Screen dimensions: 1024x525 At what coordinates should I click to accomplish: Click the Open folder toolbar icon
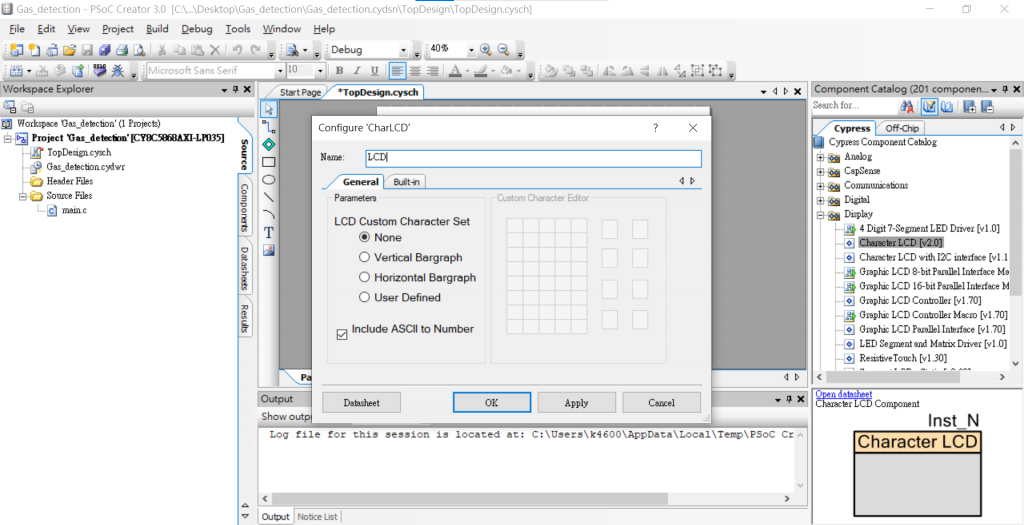(x=69, y=50)
